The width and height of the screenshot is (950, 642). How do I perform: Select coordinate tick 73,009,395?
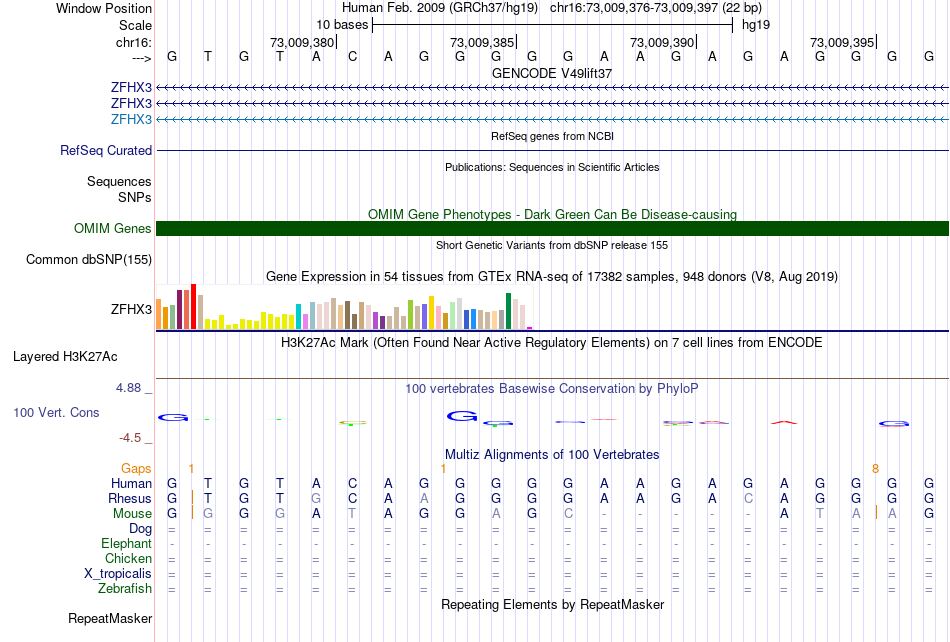click(842, 42)
